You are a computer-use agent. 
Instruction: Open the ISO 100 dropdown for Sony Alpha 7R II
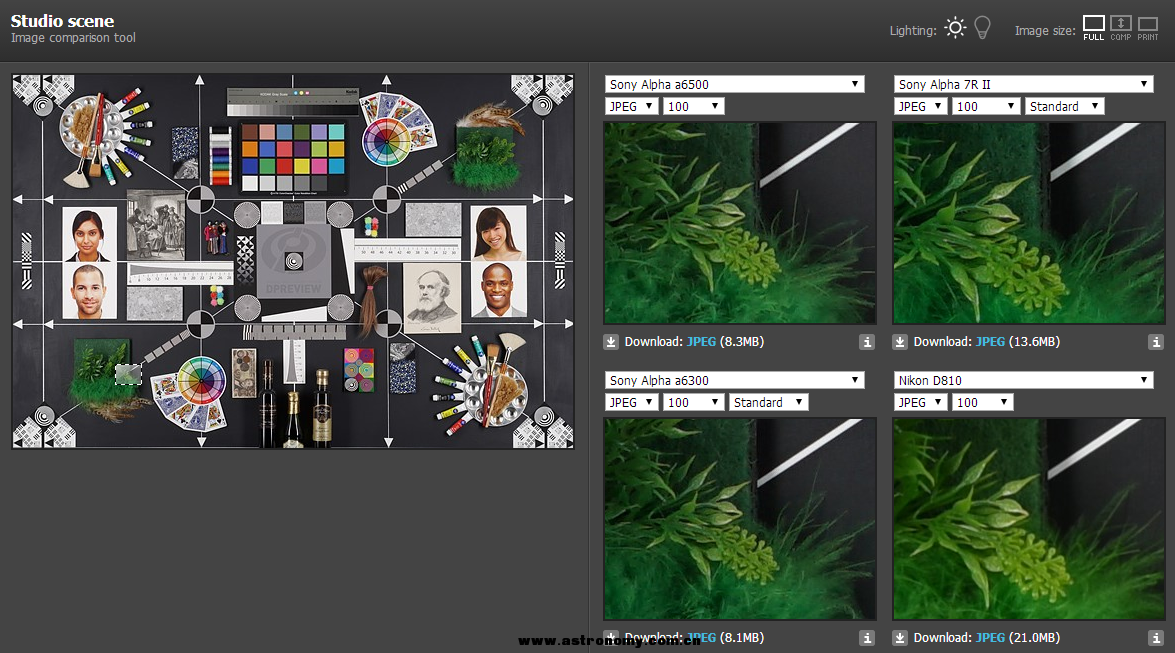[985, 106]
